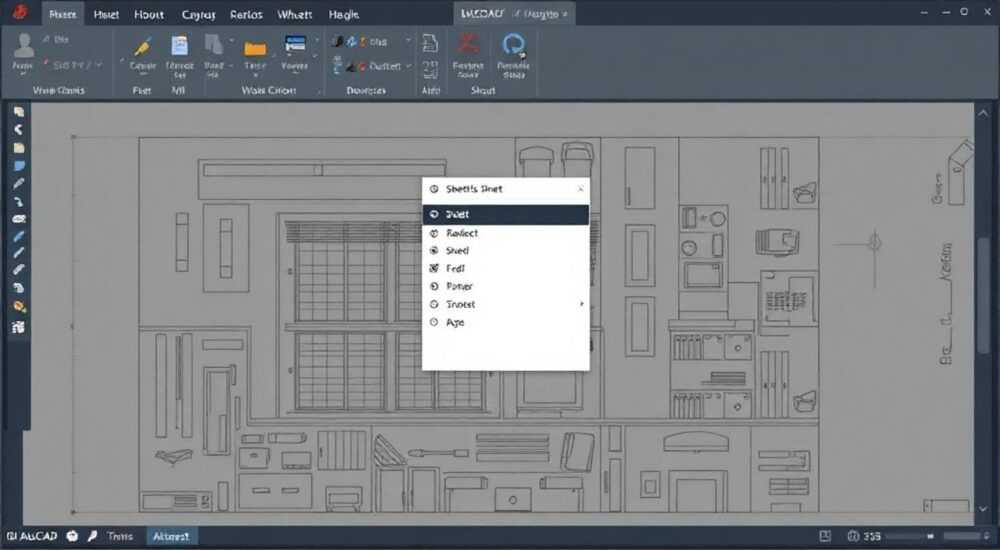
Task: Close the 'Shett's Sinet' popup
Action: coord(580,189)
